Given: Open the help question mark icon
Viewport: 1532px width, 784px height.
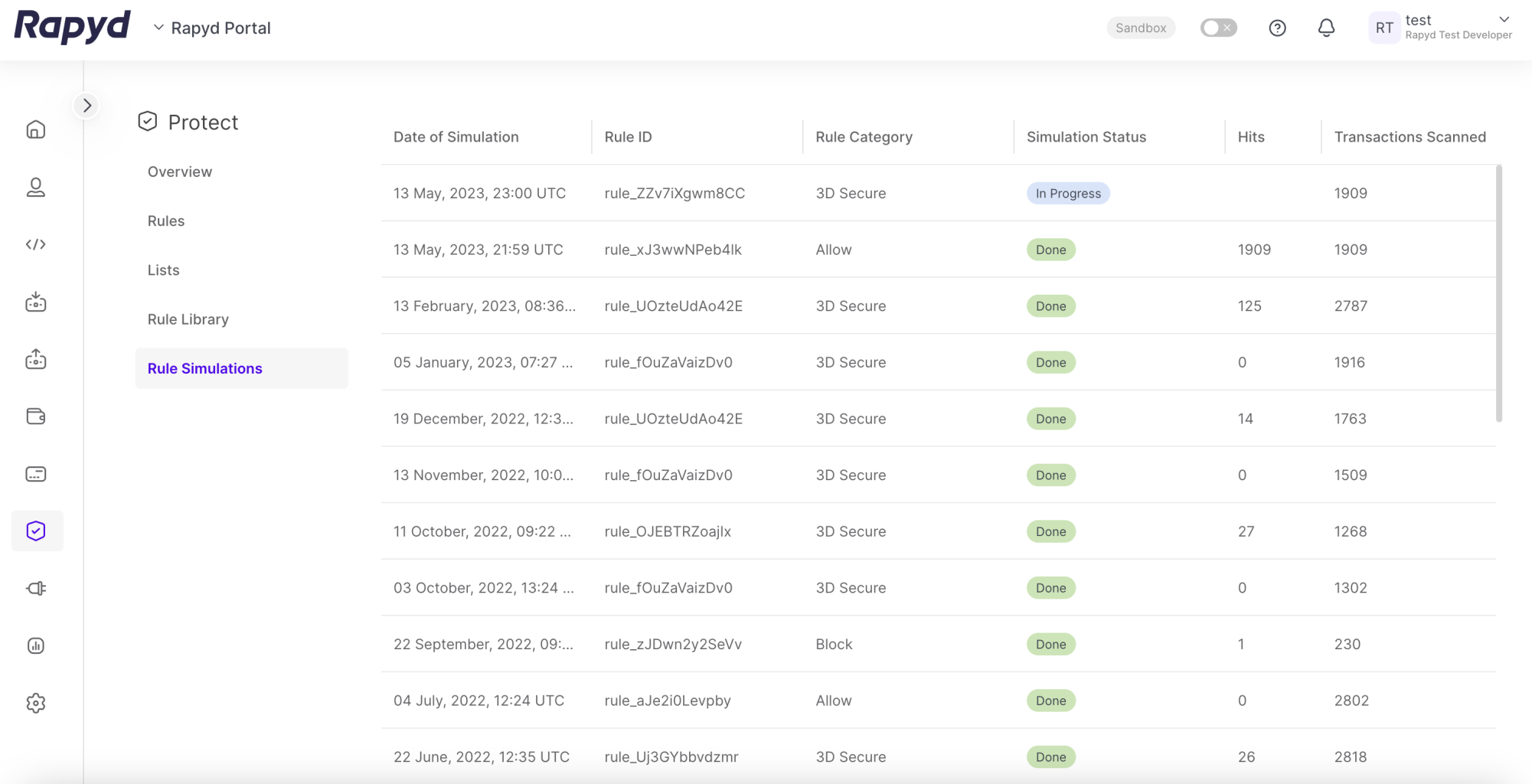Looking at the screenshot, I should pyautogui.click(x=1277, y=28).
